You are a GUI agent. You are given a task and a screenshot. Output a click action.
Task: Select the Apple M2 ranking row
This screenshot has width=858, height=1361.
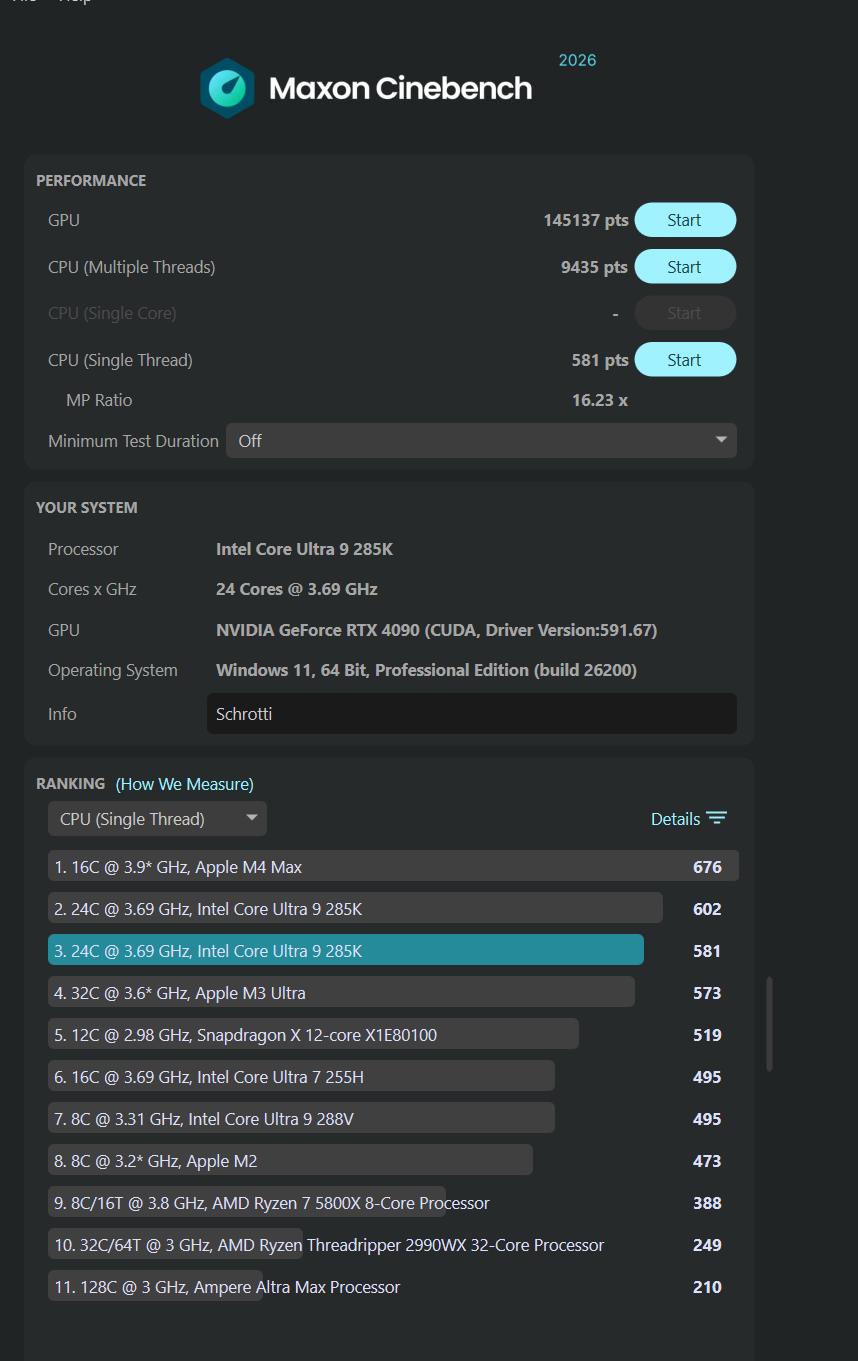pos(393,1161)
